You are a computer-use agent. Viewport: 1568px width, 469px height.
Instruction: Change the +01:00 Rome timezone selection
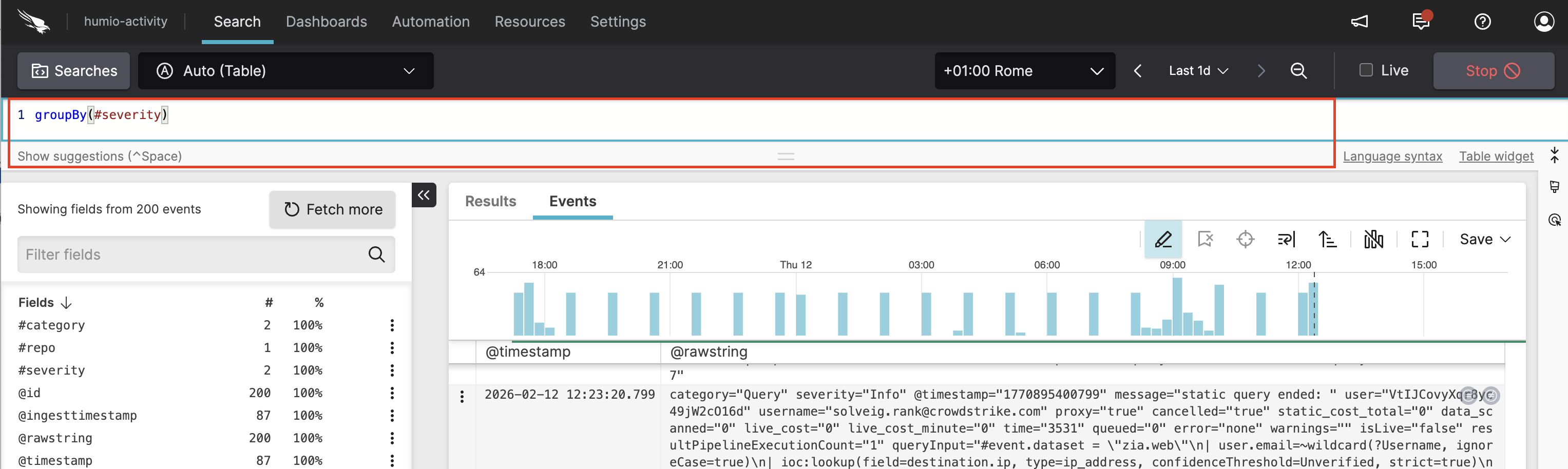[1024, 71]
